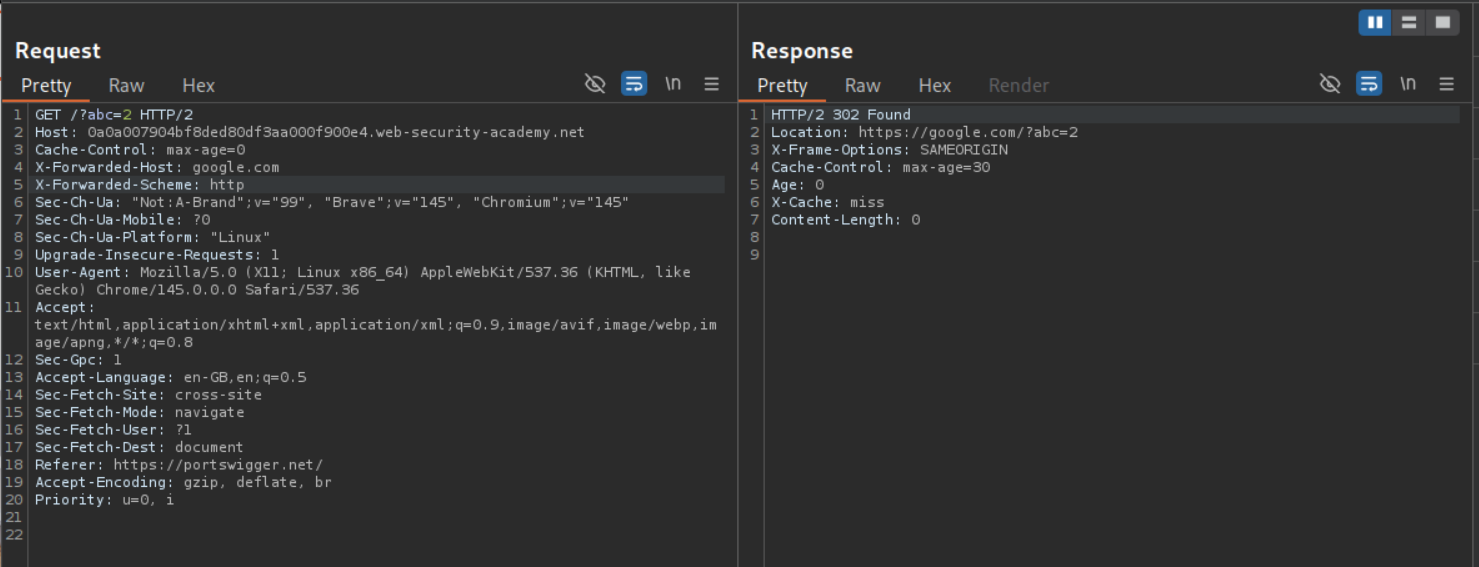The width and height of the screenshot is (1479, 567).
Task: Click the GET /?abc=2 request line
Action: point(114,115)
